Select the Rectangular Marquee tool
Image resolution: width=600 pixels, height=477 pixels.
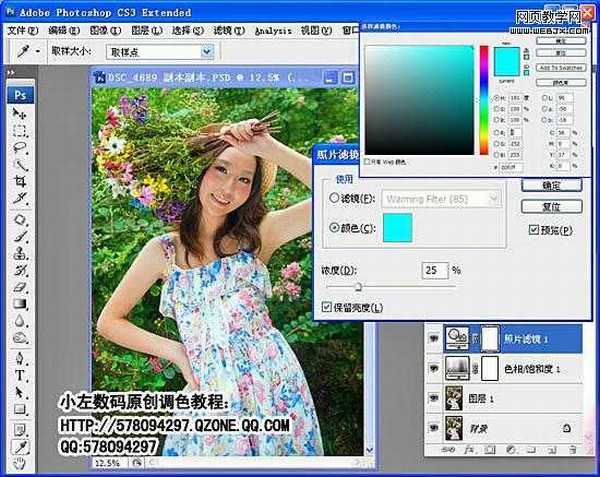(19, 131)
